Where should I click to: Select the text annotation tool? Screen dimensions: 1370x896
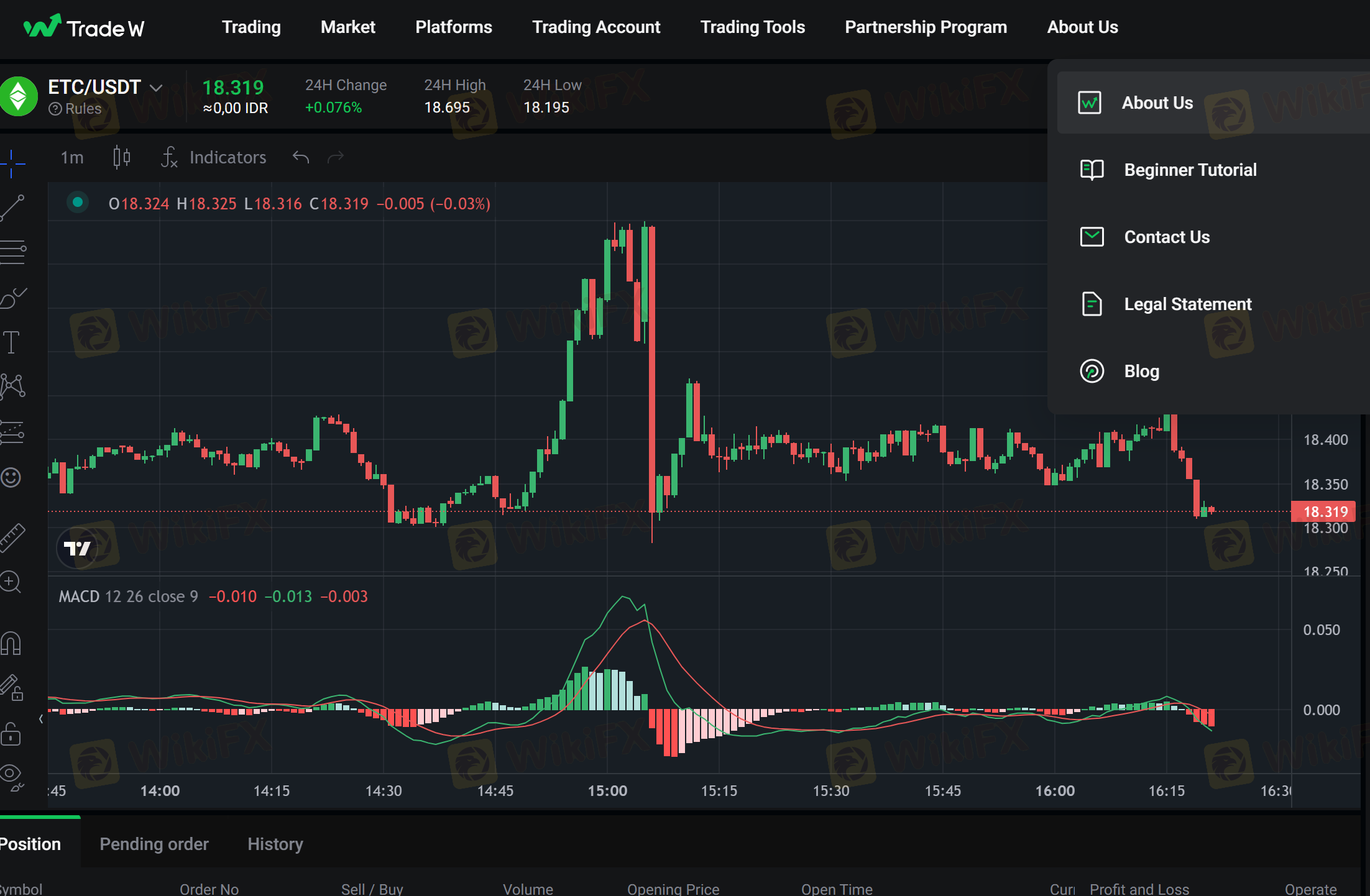pos(12,342)
